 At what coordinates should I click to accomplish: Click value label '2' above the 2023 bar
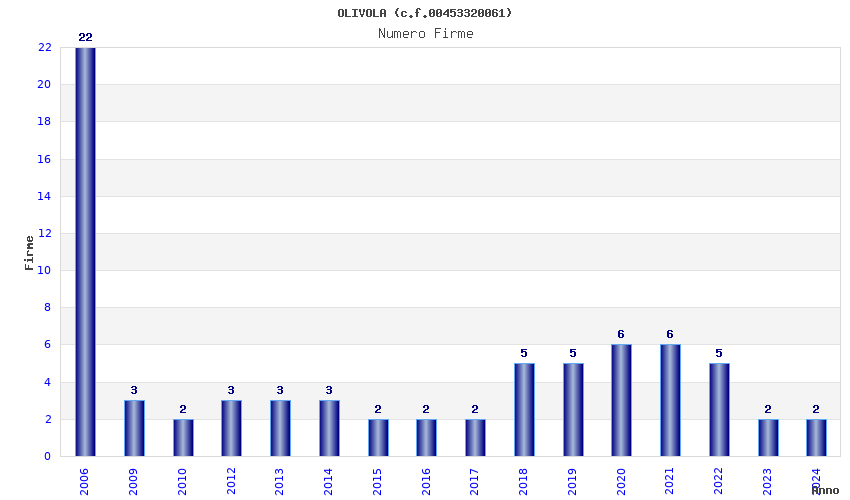coord(768,409)
